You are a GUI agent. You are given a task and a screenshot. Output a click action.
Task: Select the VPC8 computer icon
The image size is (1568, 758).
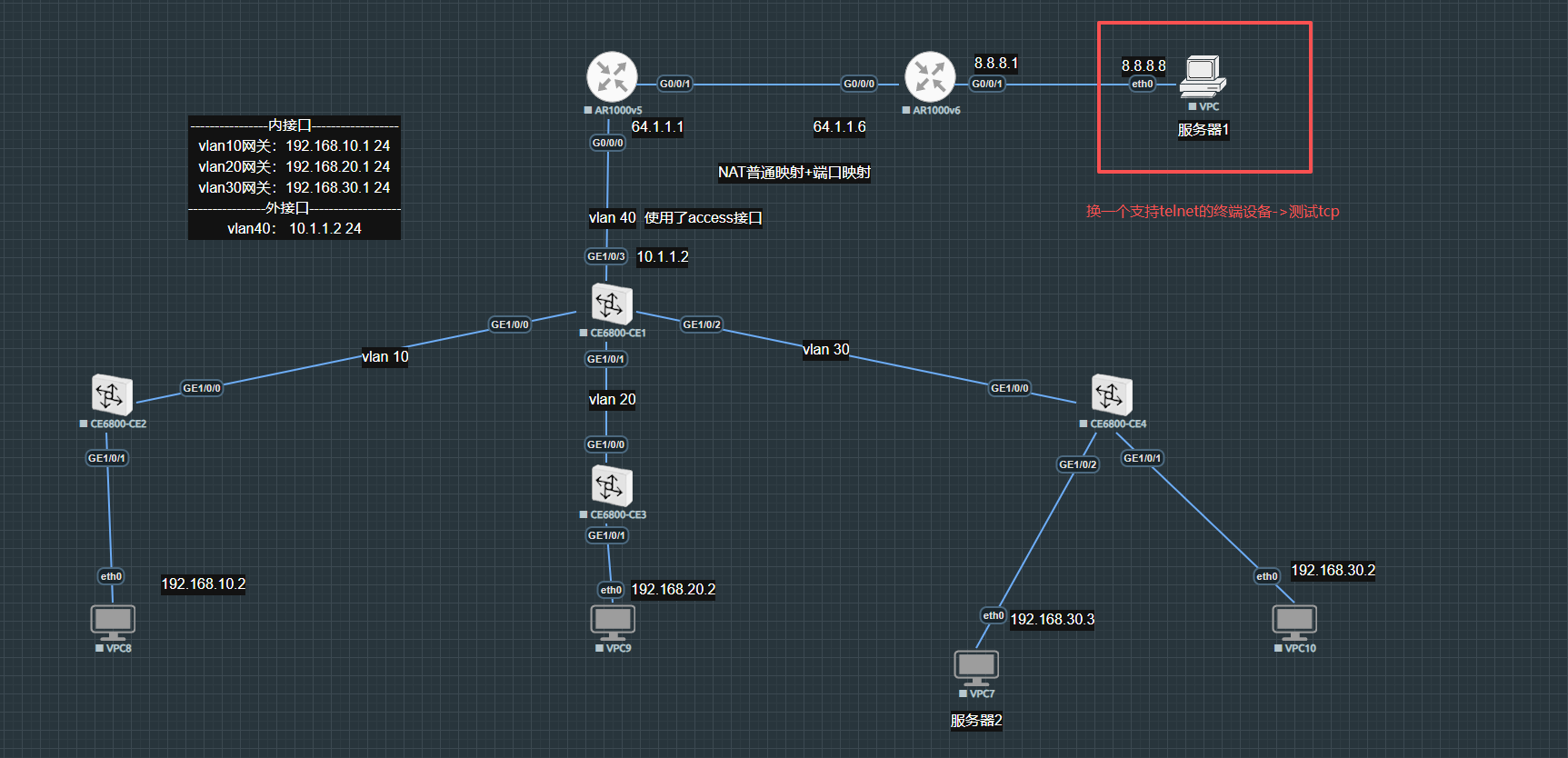pos(113,622)
